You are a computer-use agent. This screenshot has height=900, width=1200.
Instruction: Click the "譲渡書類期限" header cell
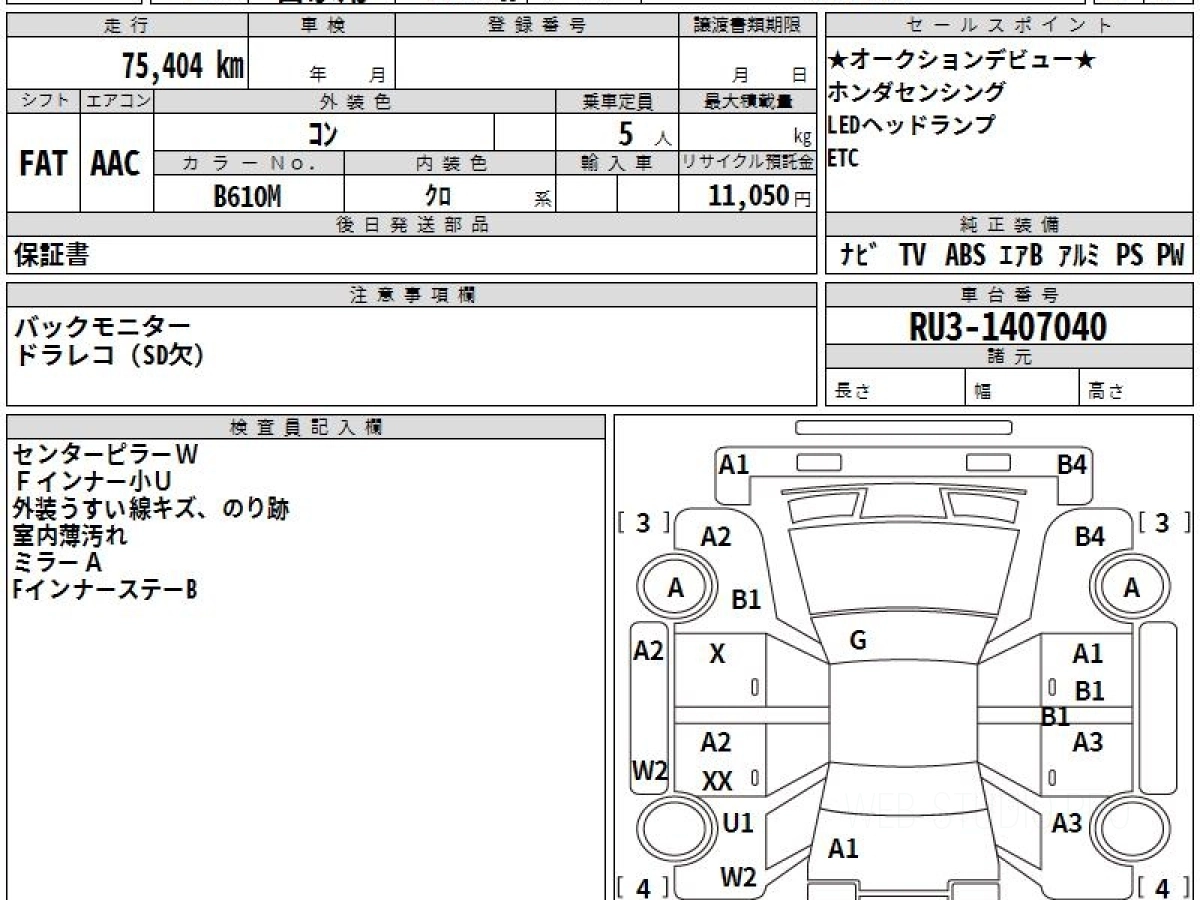pos(747,26)
